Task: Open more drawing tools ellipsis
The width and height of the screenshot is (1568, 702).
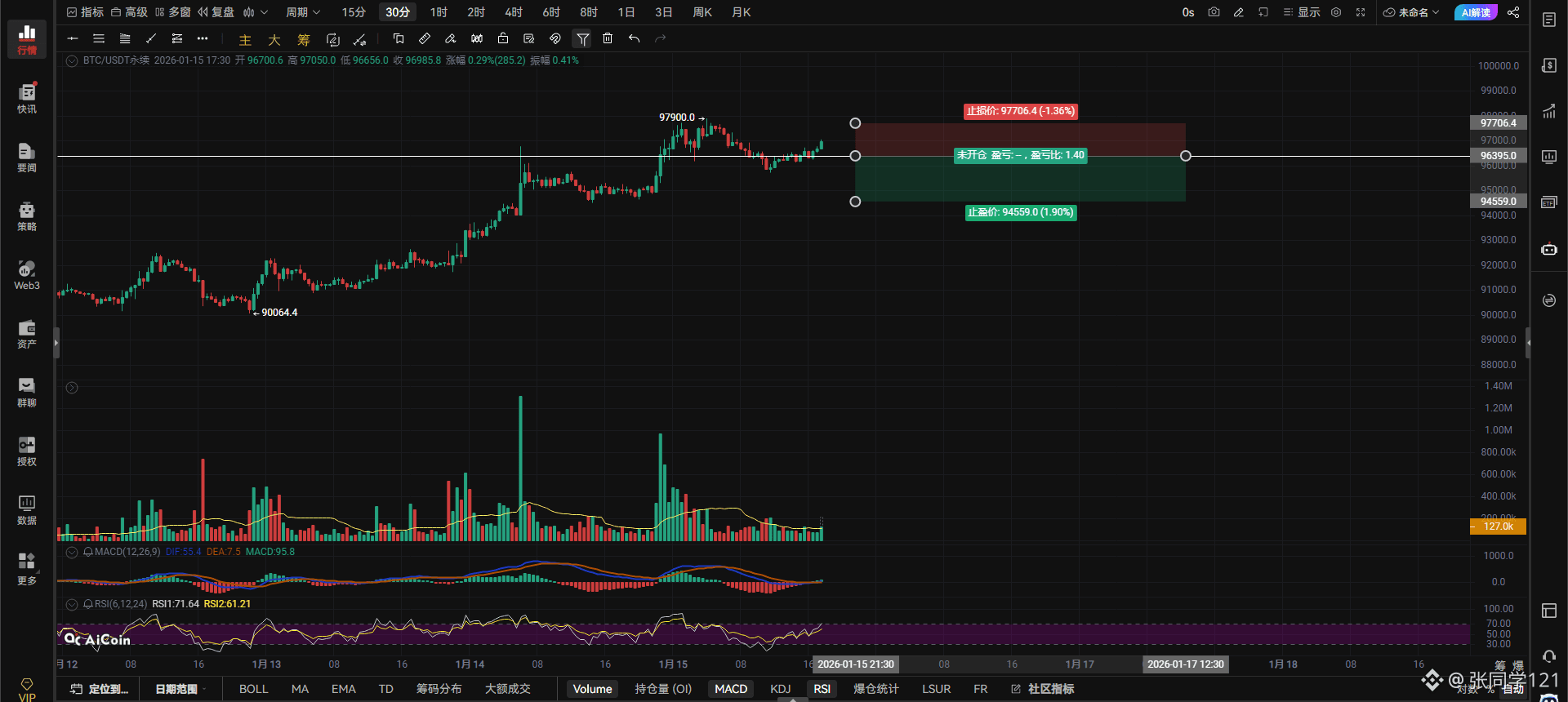Action: tap(203, 38)
